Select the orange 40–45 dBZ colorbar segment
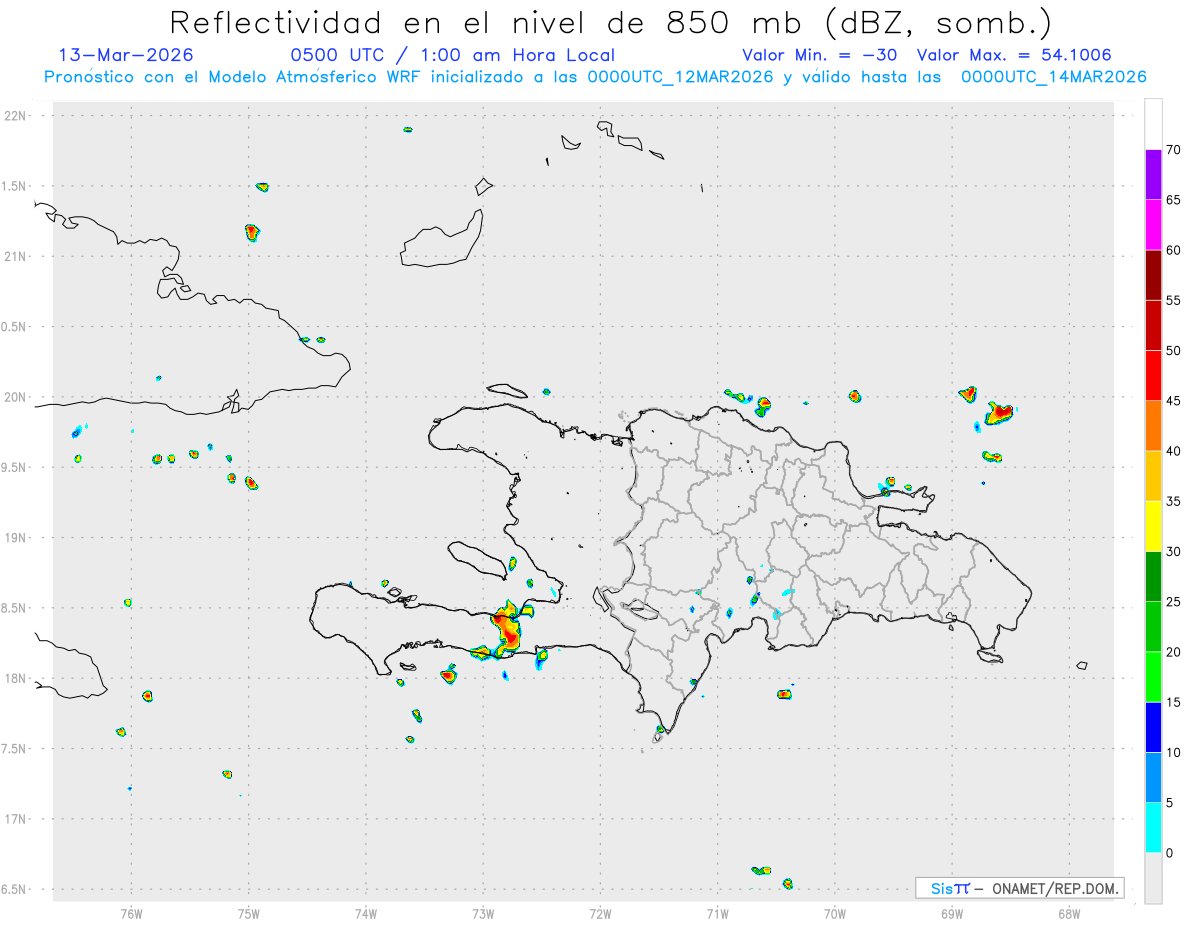Screen dimensions: 1200x927 click(1153, 426)
